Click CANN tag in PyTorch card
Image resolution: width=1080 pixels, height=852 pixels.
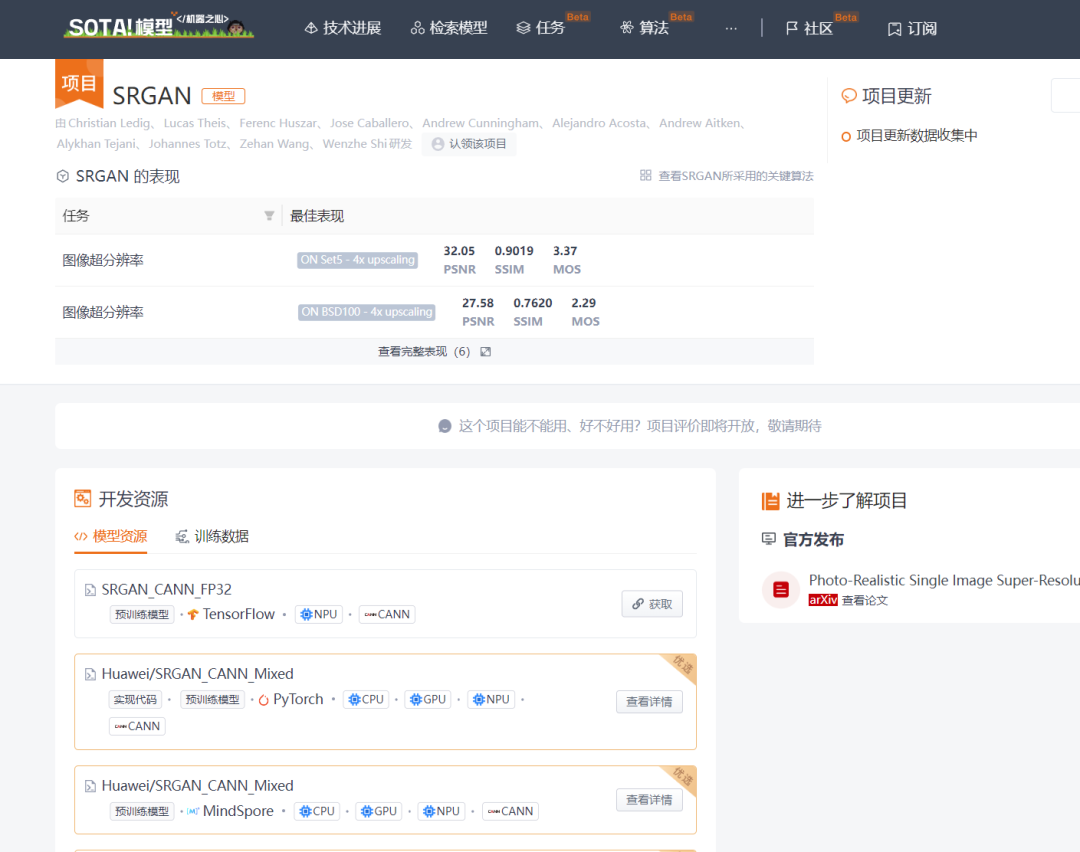137,726
